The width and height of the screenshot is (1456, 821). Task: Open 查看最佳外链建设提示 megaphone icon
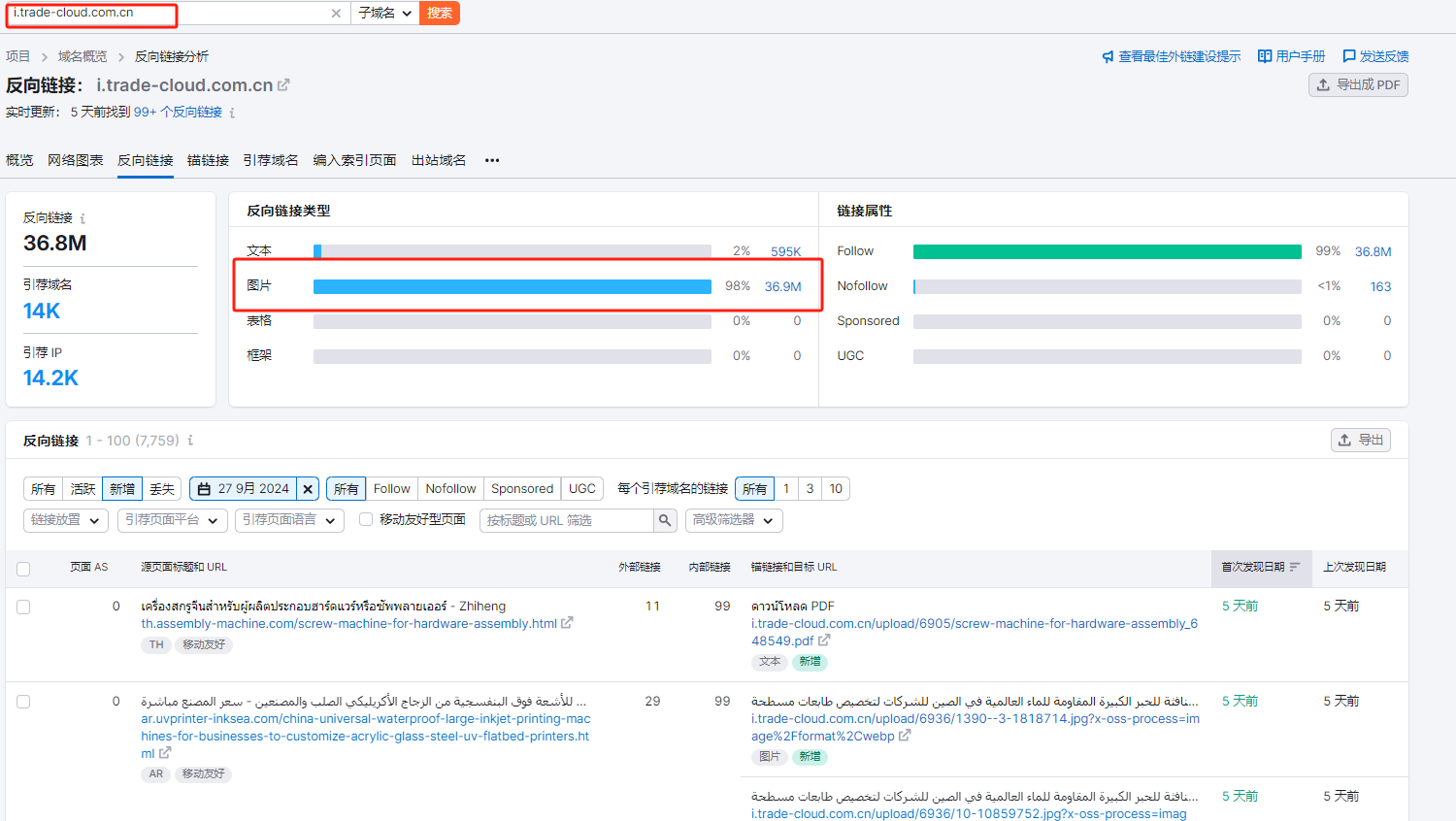pyautogui.click(x=1109, y=55)
